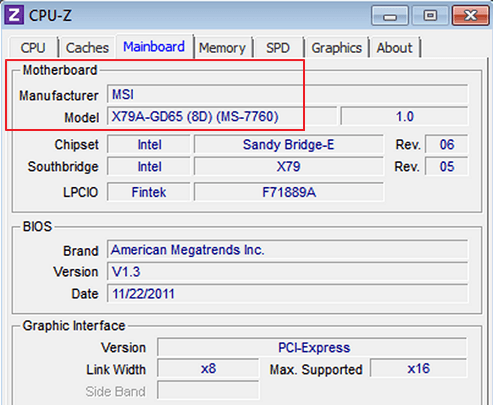Click the BIOS Date label
The image size is (493, 405).
click(85, 294)
